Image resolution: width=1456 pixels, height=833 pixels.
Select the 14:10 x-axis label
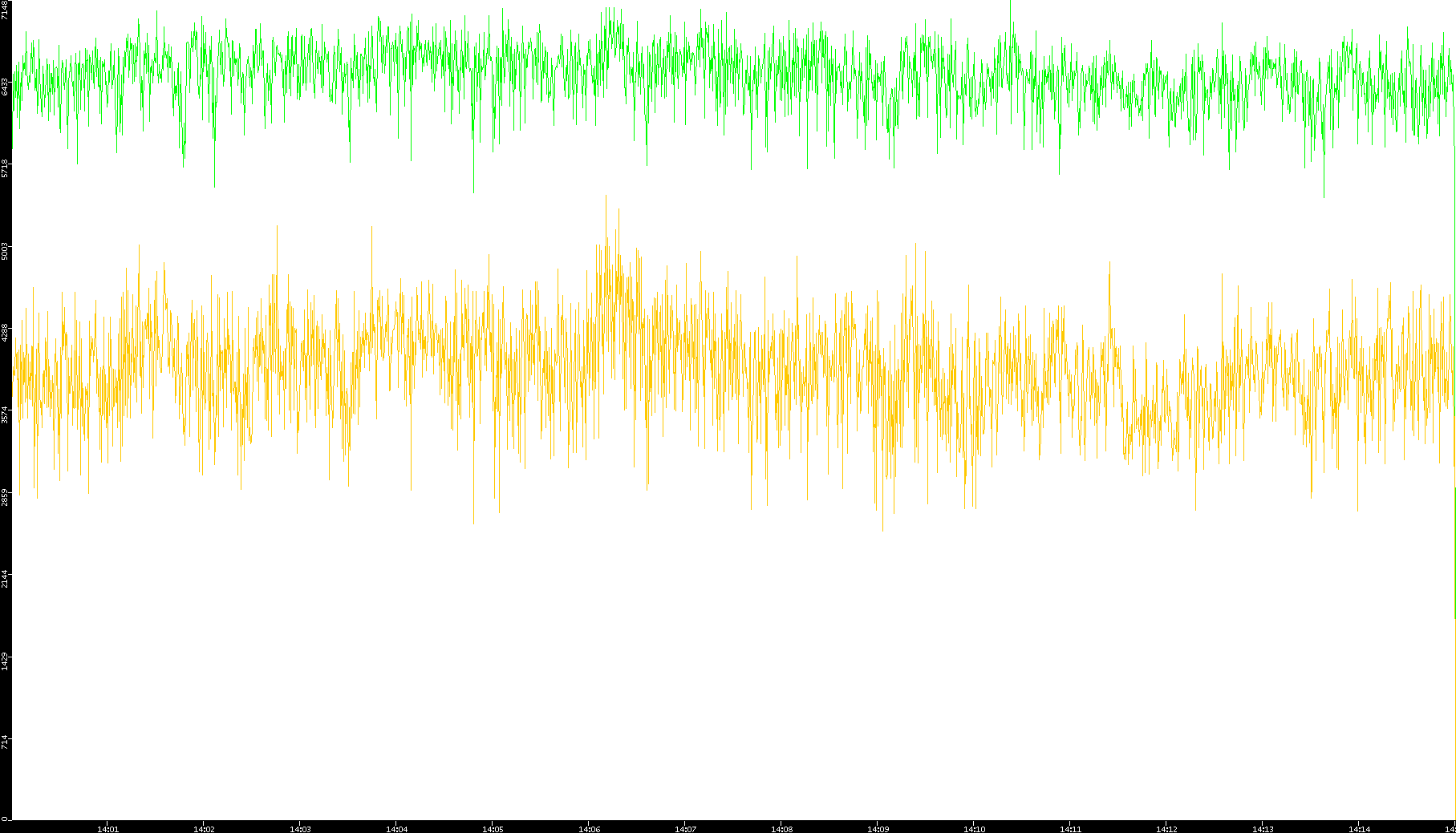(974, 829)
